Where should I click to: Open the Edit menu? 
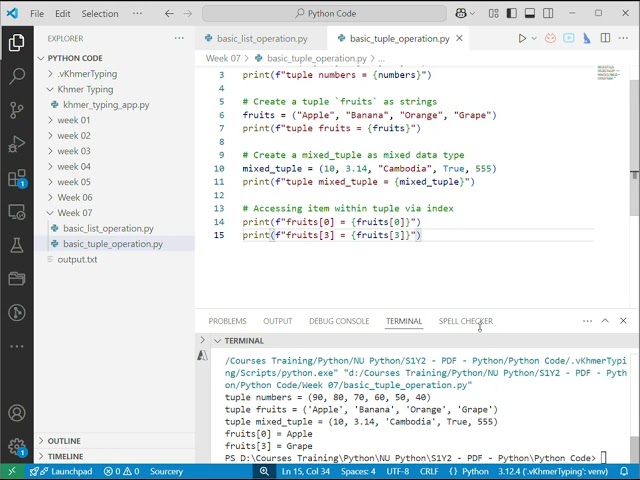click(x=62, y=13)
